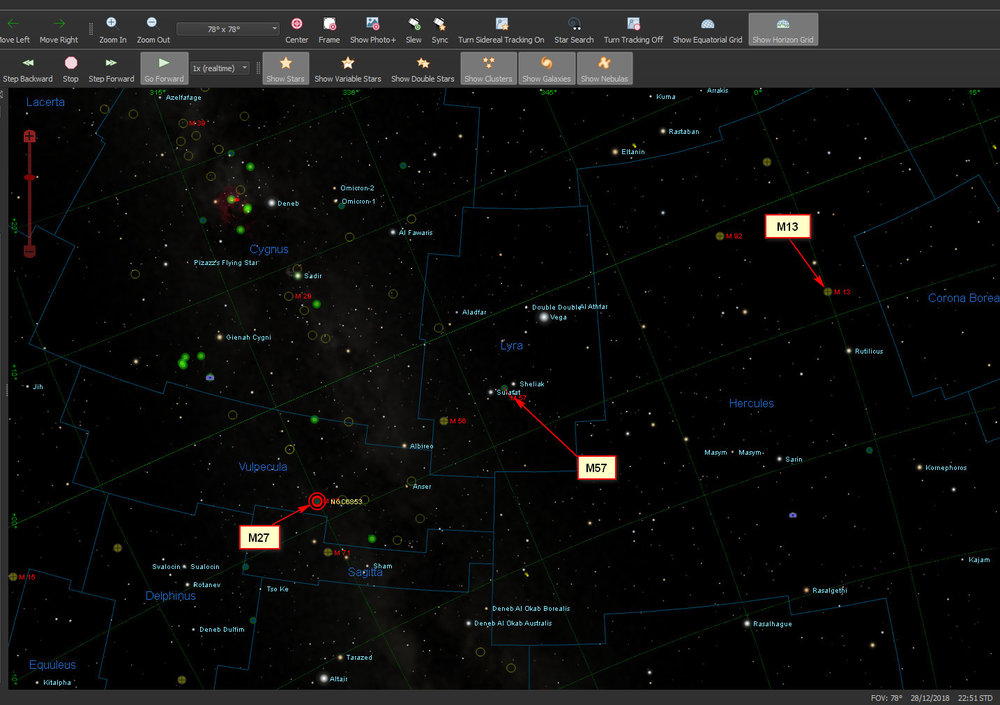Click the M 29 cluster marker

pyautogui.click(x=288, y=296)
